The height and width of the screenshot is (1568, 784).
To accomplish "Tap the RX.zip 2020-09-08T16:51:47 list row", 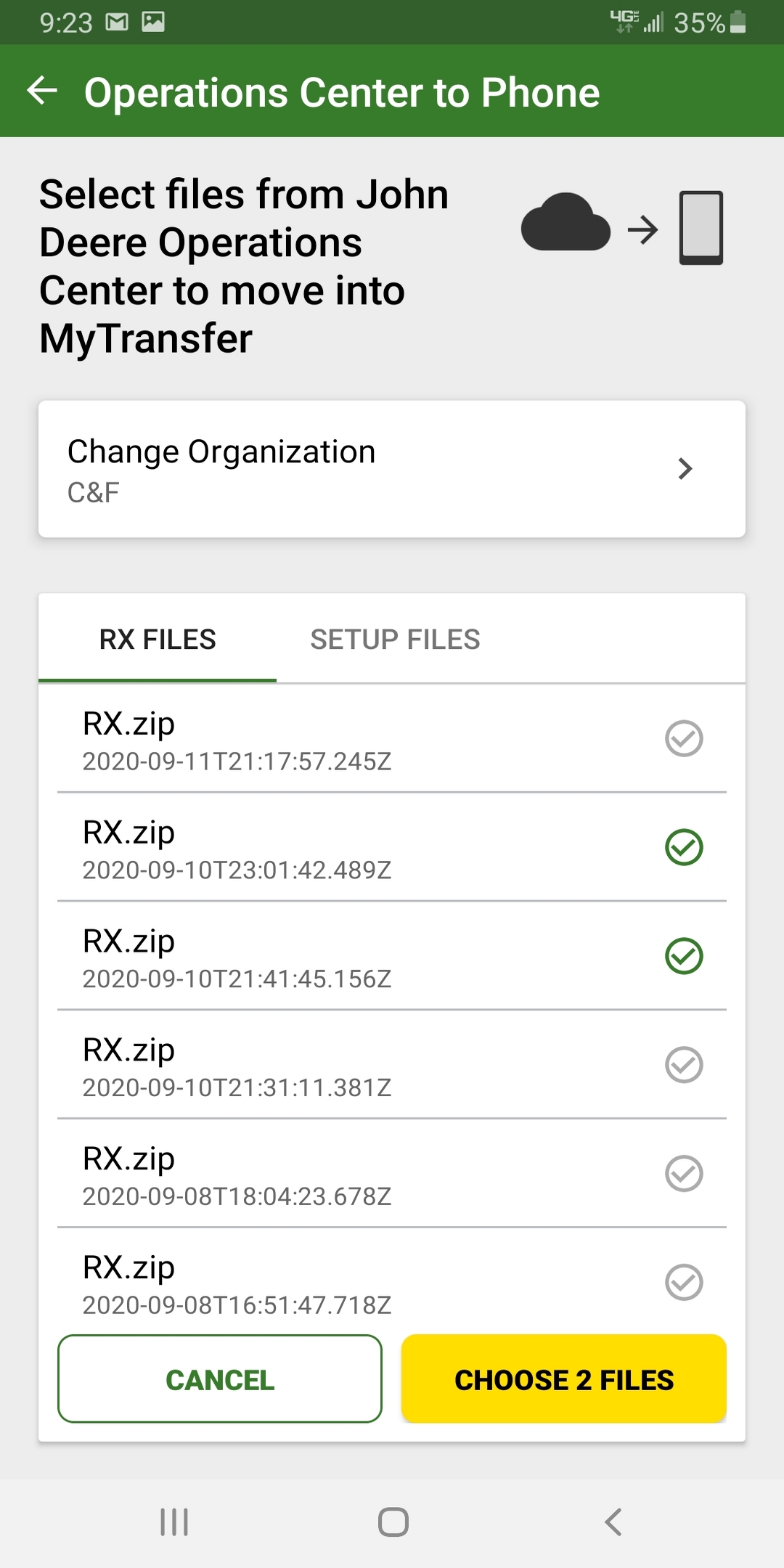I will click(x=392, y=1282).
